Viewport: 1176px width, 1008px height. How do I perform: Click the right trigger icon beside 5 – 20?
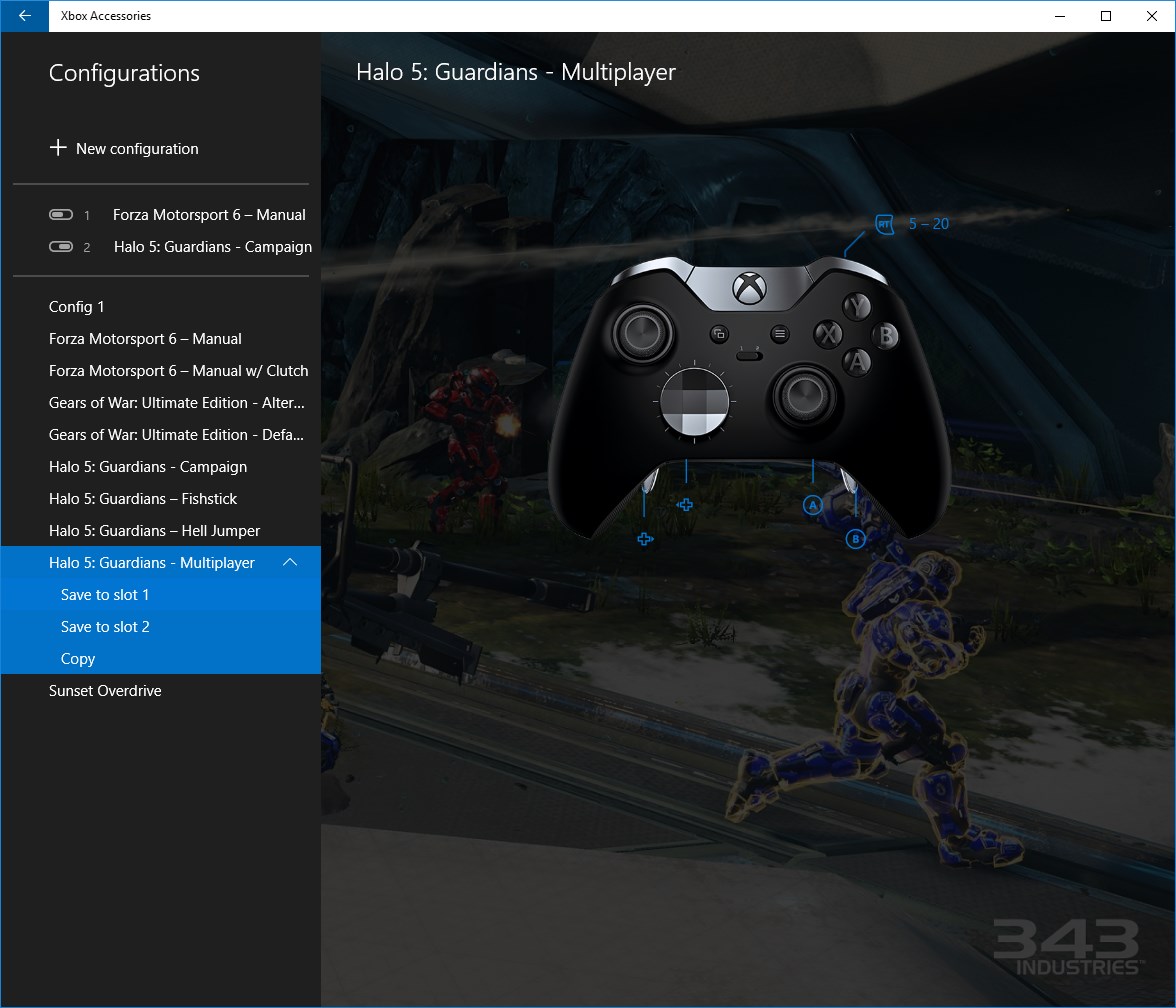885,224
